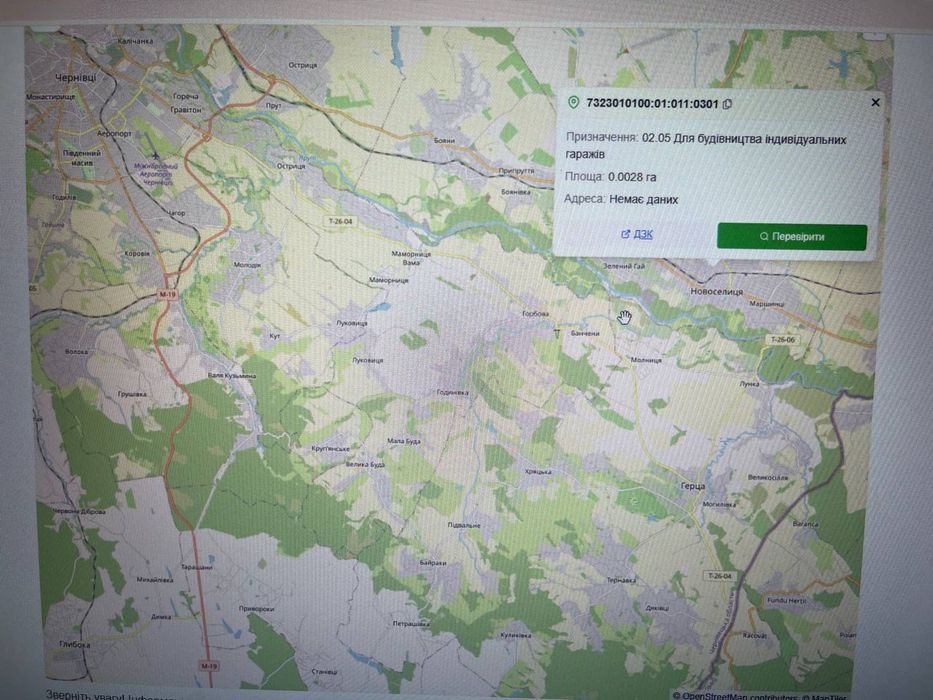Copy cadastral number 7323010100:01:011:0301
The width and height of the screenshot is (933, 700).
coord(727,104)
